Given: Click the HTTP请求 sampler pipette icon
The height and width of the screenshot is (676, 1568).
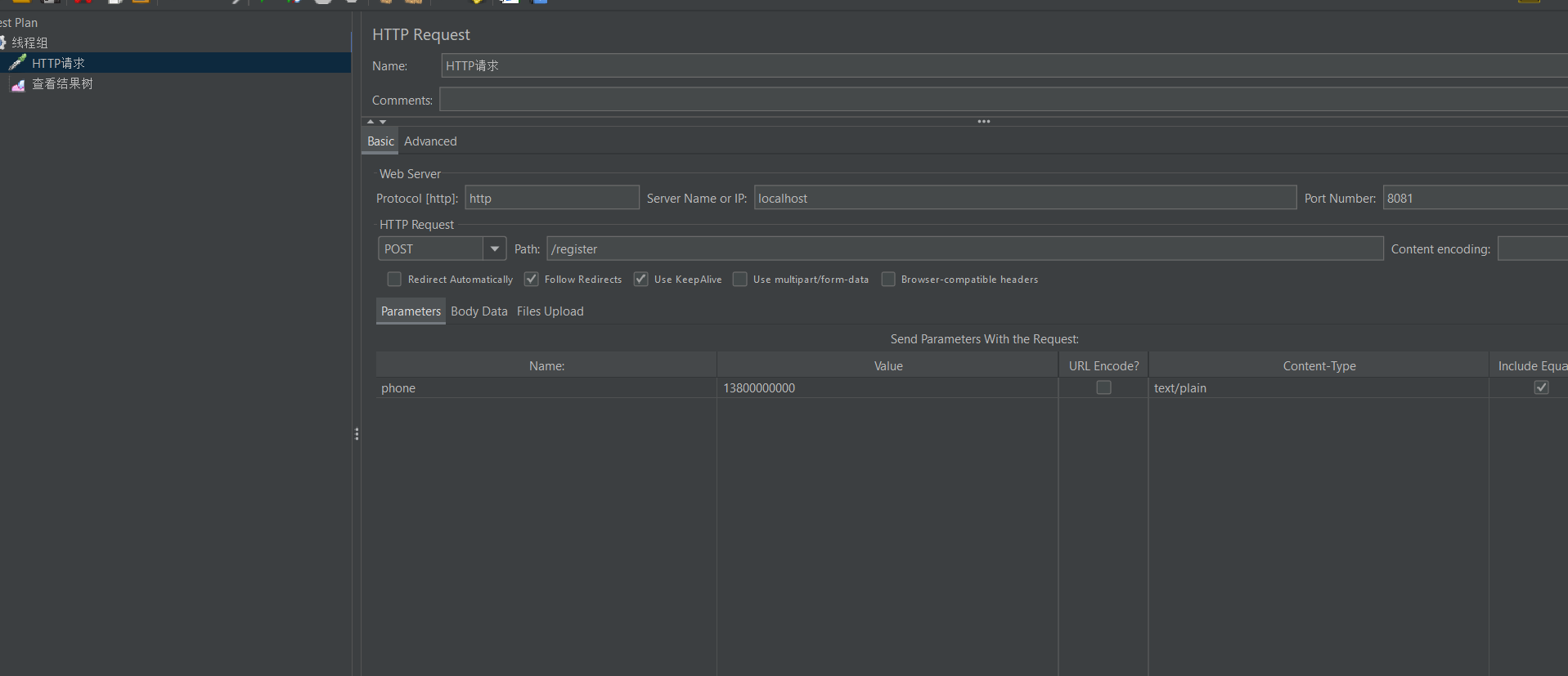Looking at the screenshot, I should 17,62.
